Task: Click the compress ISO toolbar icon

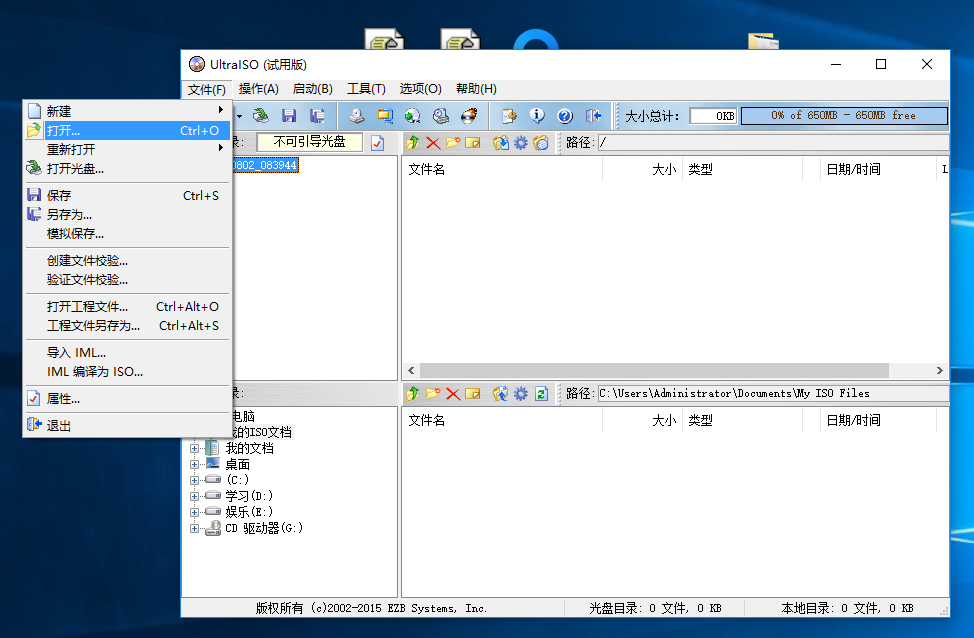Action: tap(385, 116)
